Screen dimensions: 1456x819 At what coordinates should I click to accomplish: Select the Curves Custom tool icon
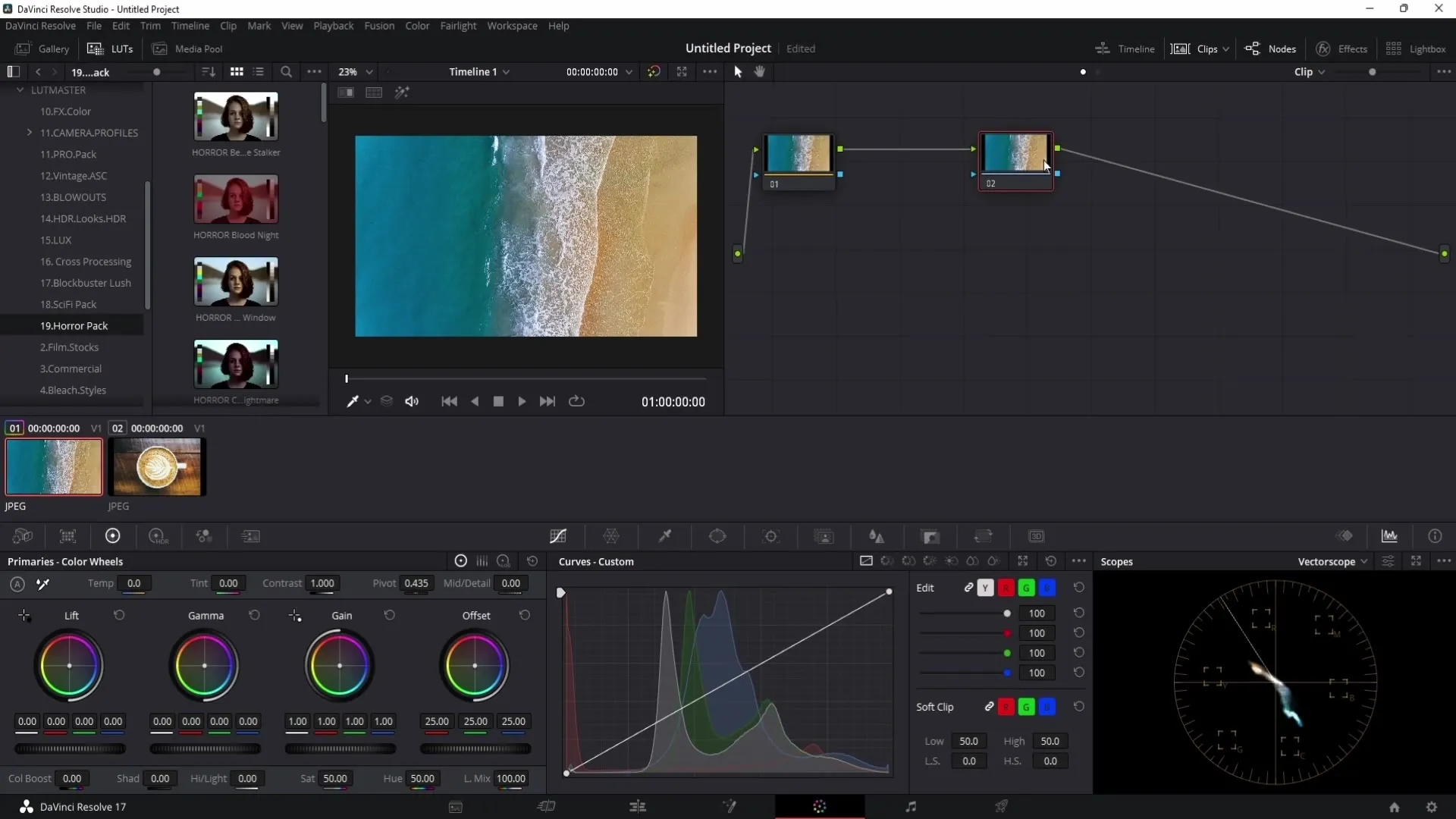[559, 536]
